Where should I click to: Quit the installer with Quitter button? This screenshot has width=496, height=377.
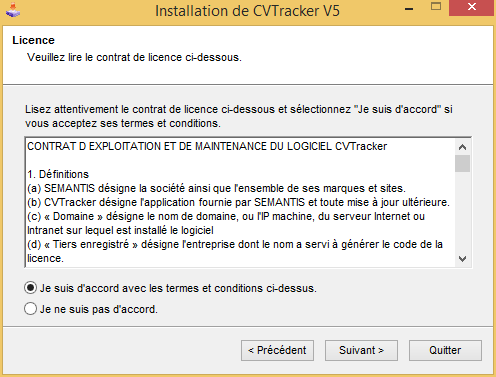point(445,350)
